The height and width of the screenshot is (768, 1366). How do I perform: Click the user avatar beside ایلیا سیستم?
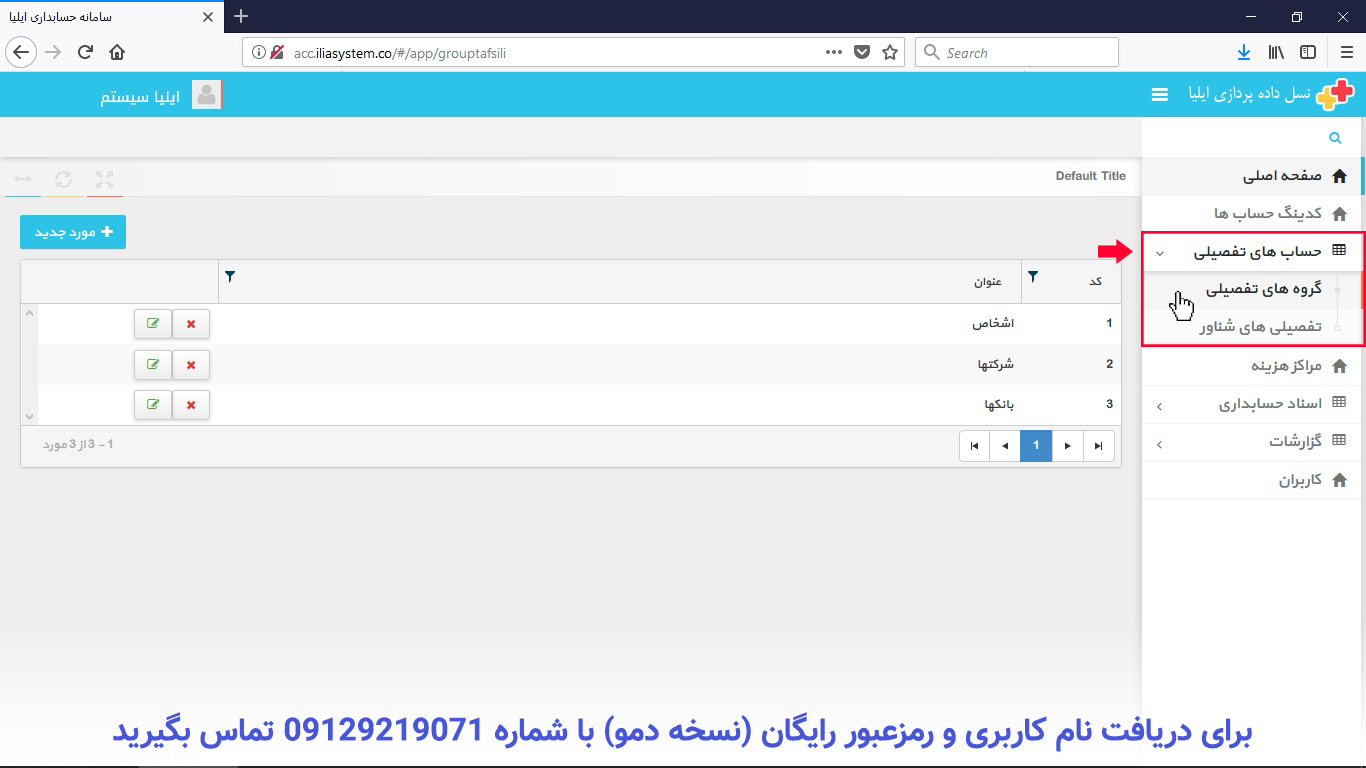point(206,94)
